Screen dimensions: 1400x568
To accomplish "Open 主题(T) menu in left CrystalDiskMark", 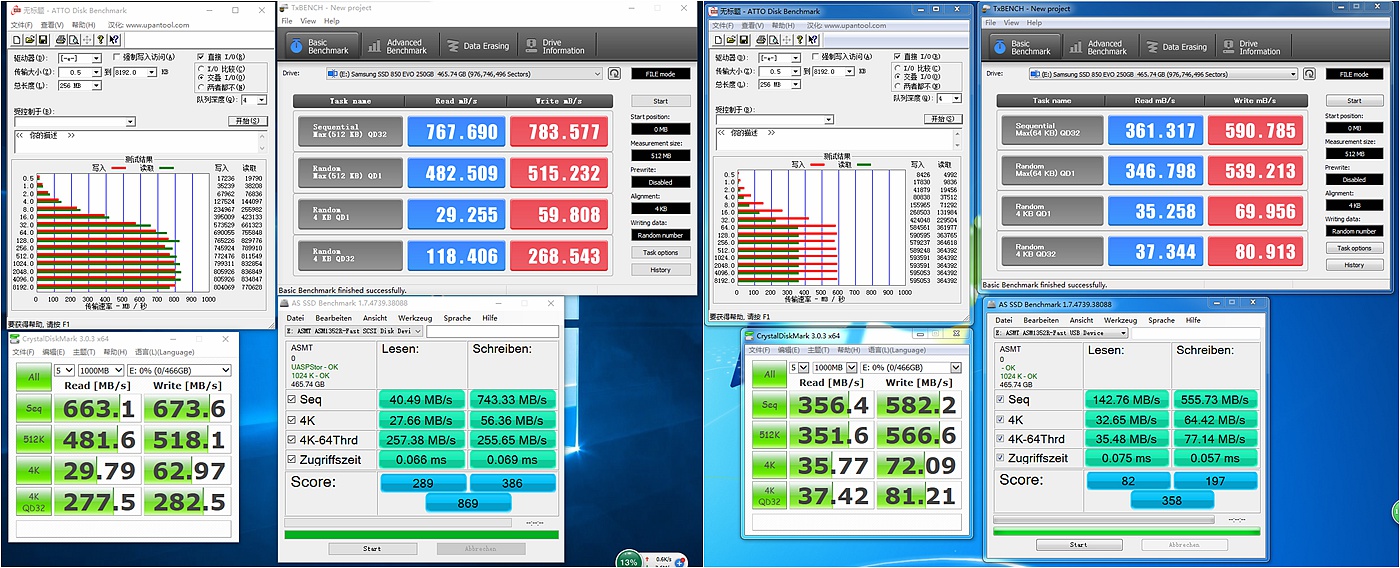I will pos(84,352).
